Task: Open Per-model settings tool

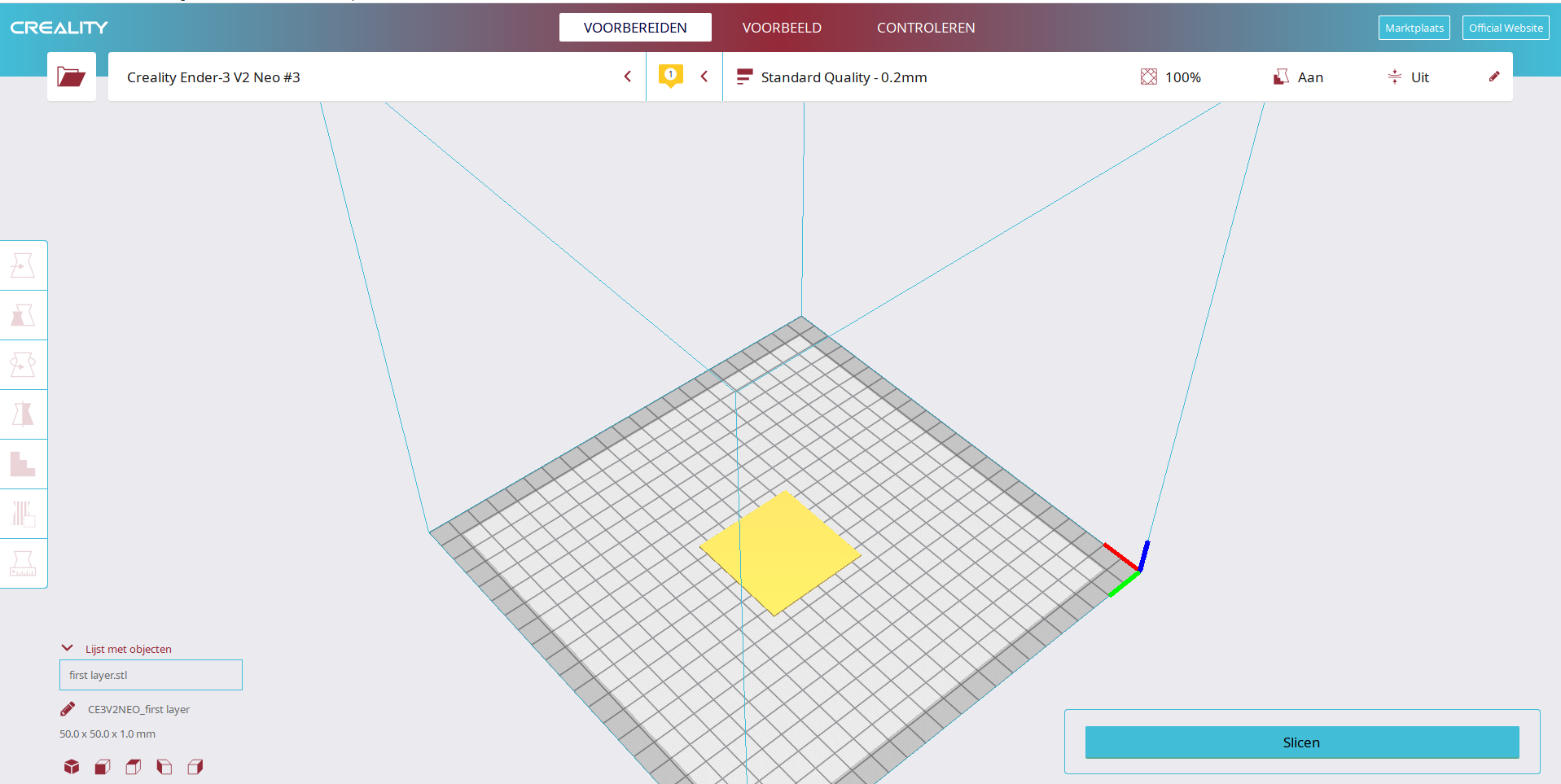Action: [x=24, y=464]
